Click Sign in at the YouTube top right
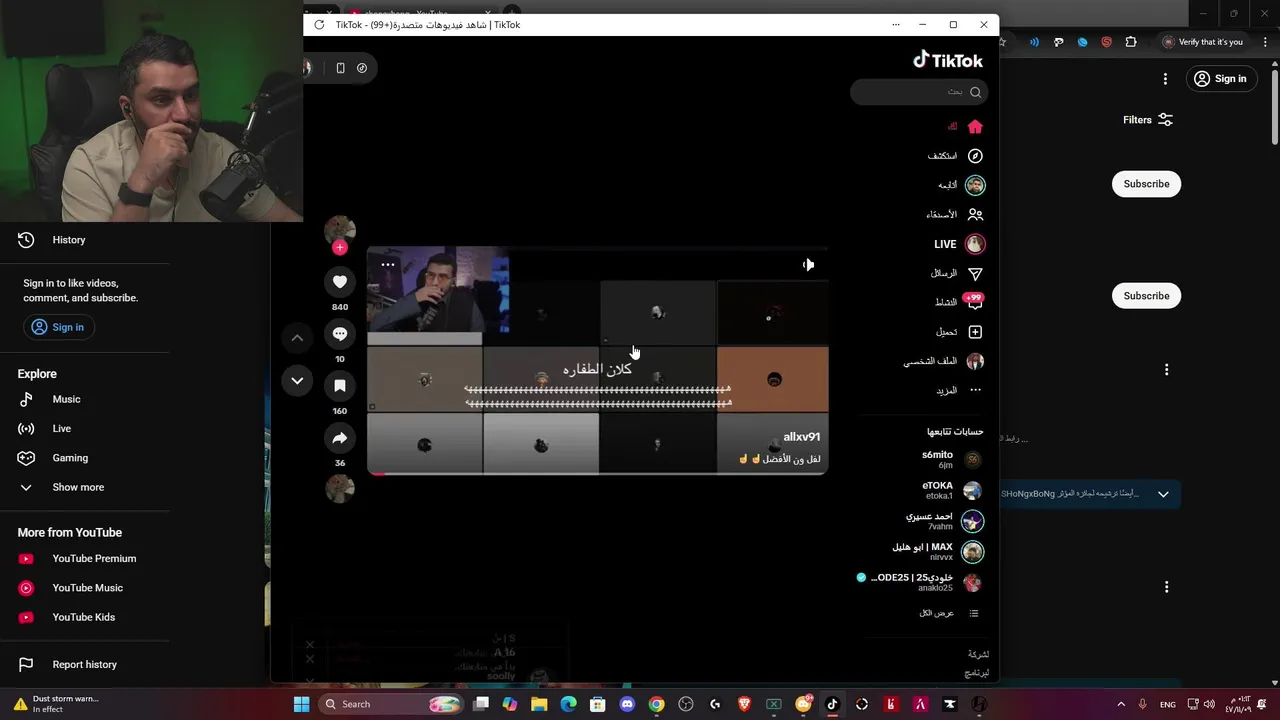1280x720 pixels. pos(1220,79)
